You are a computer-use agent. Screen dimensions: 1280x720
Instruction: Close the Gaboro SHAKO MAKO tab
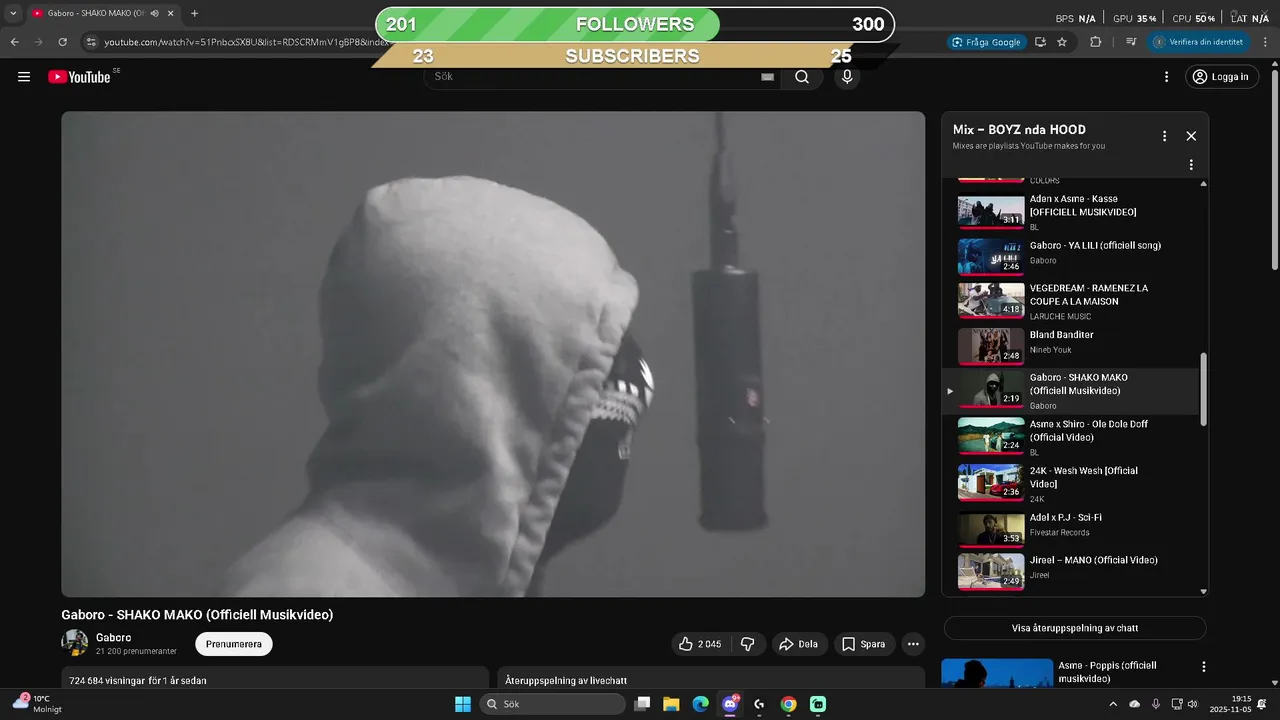click(x=171, y=14)
